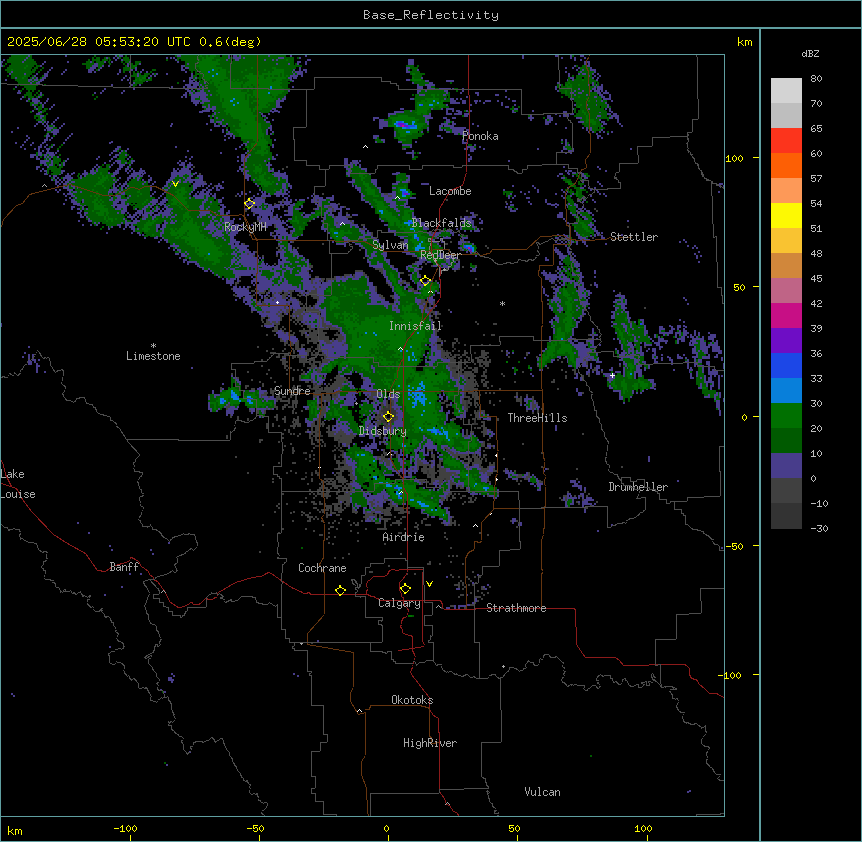
Task: Click the Stettler town label
Action: (x=633, y=237)
